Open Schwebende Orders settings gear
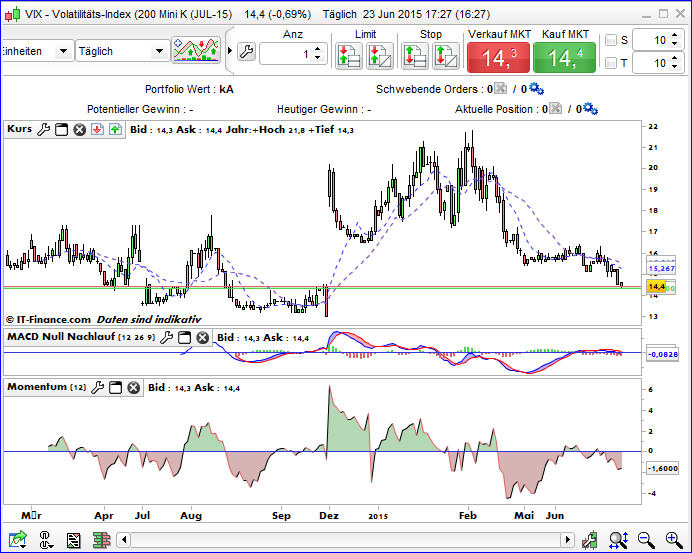692x553 pixels. click(536, 88)
